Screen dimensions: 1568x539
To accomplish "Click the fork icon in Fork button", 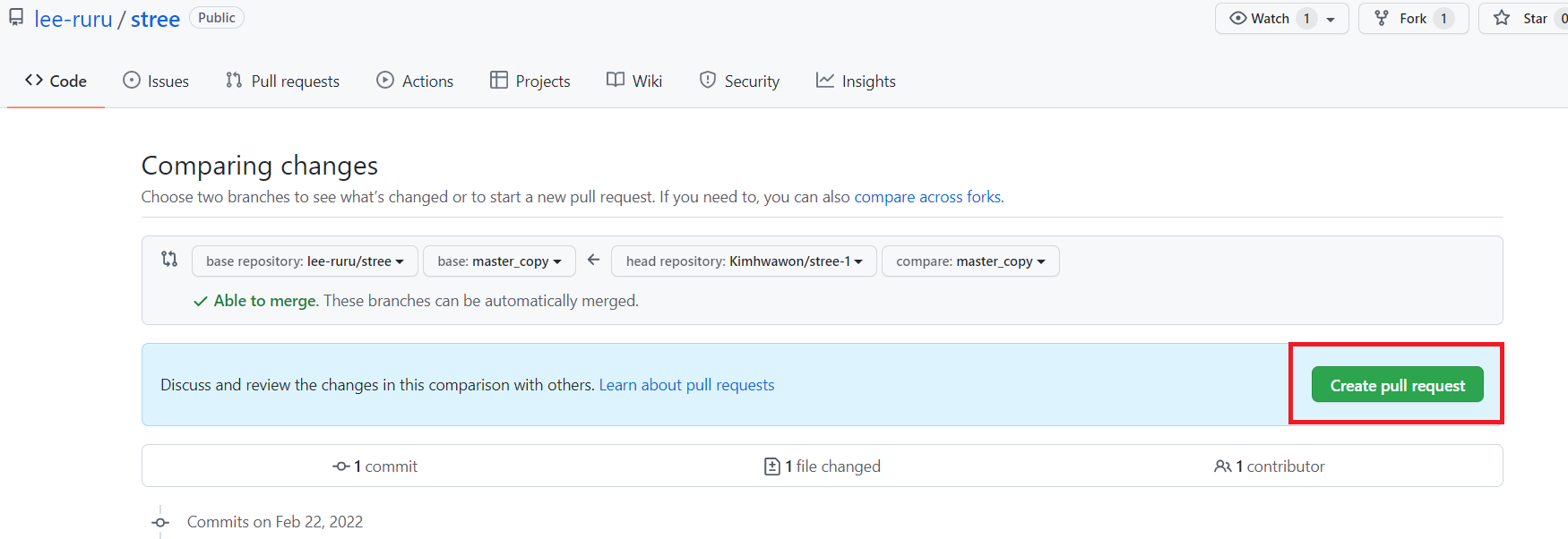I will 1382,18.
